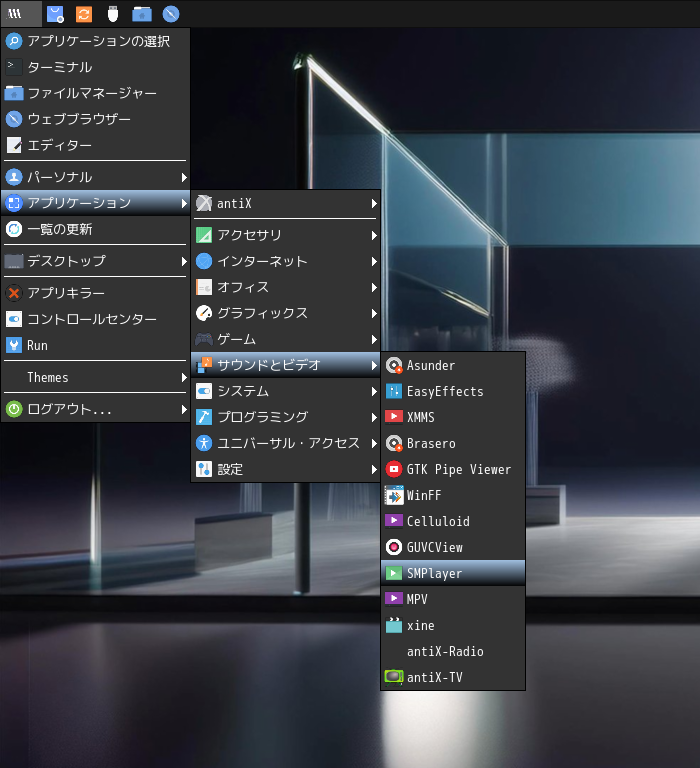The height and width of the screenshot is (768, 700).
Task: Launch SMPlayer from the submenu
Action: point(434,573)
